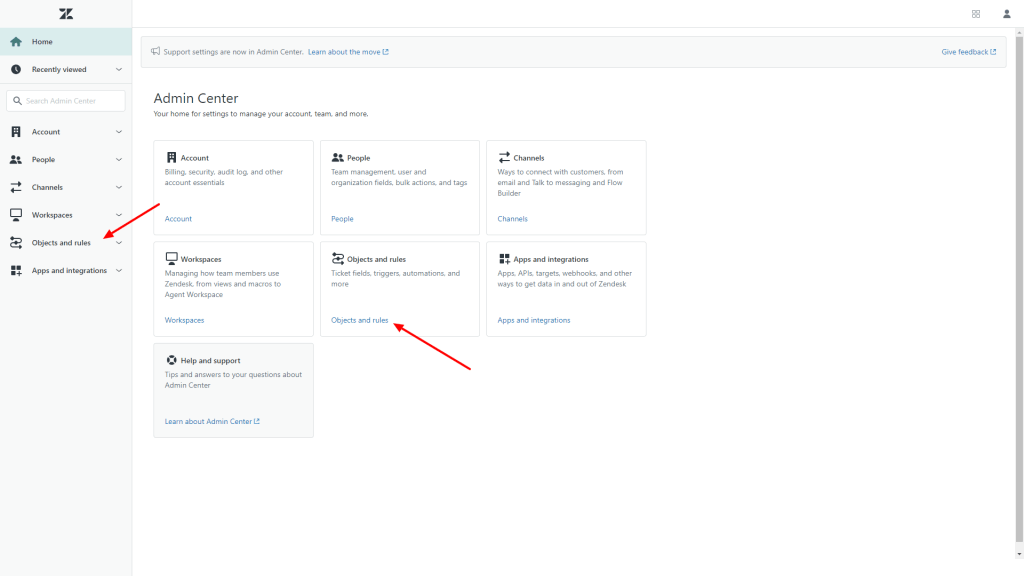Click the Search Admin Center field
This screenshot has height=576, width=1024.
click(x=66, y=100)
